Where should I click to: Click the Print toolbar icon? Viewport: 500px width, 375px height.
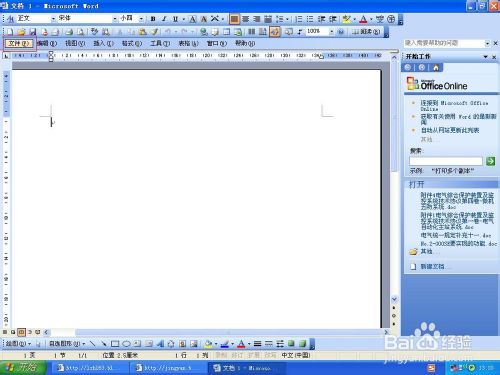pos(69,32)
